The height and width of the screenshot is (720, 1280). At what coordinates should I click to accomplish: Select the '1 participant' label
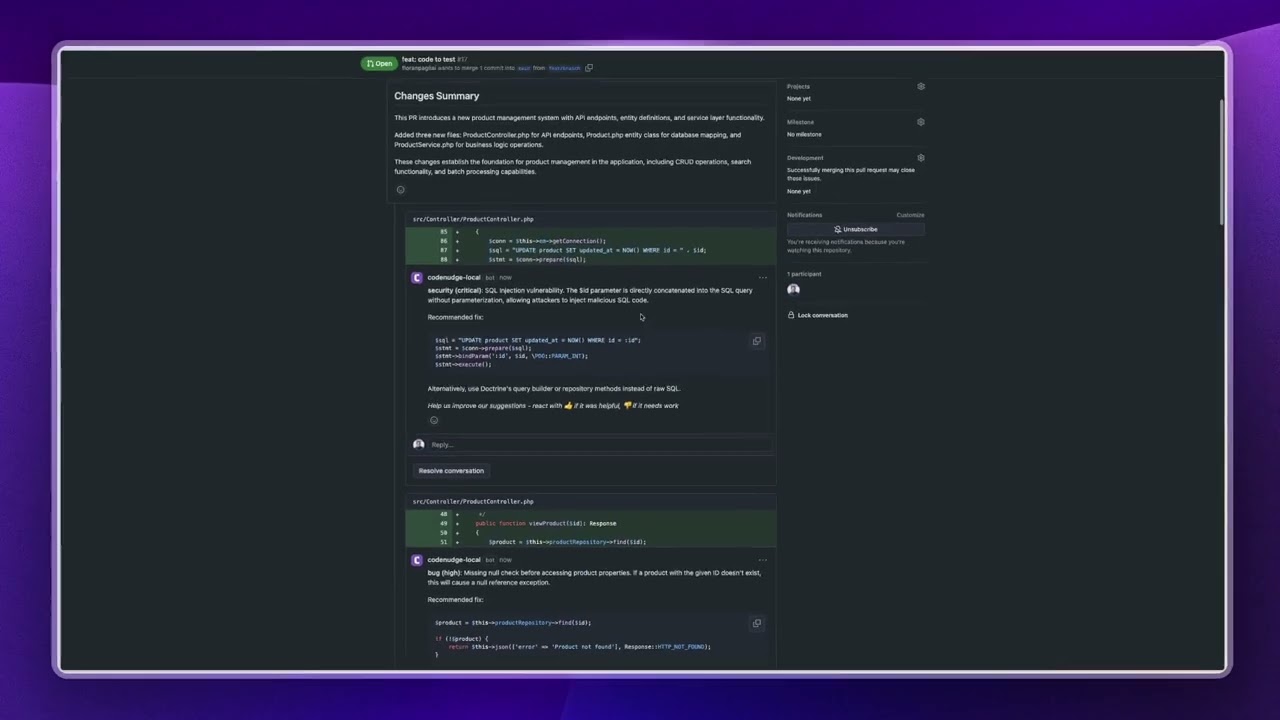(804, 274)
